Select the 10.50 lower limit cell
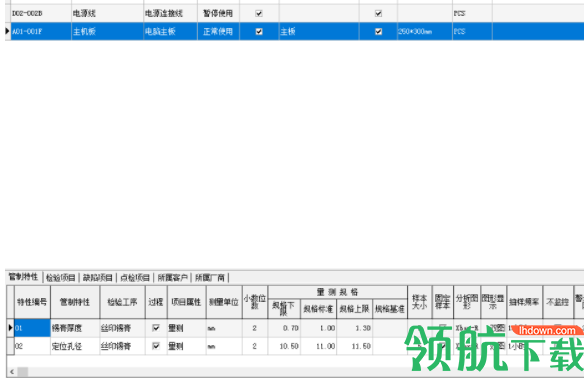584x378 pixels. coord(284,346)
